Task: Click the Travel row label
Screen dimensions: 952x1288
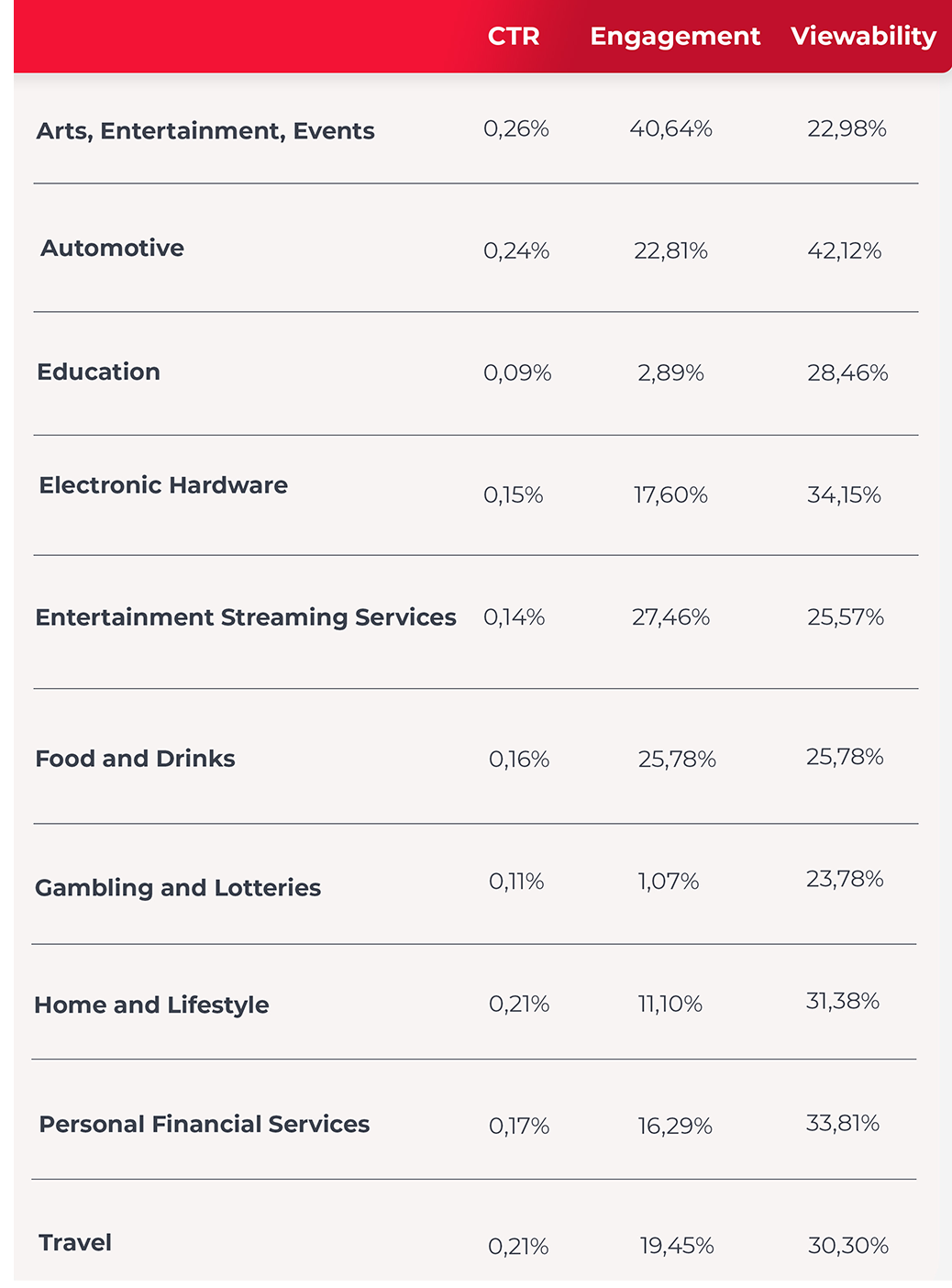Action: click(75, 1243)
